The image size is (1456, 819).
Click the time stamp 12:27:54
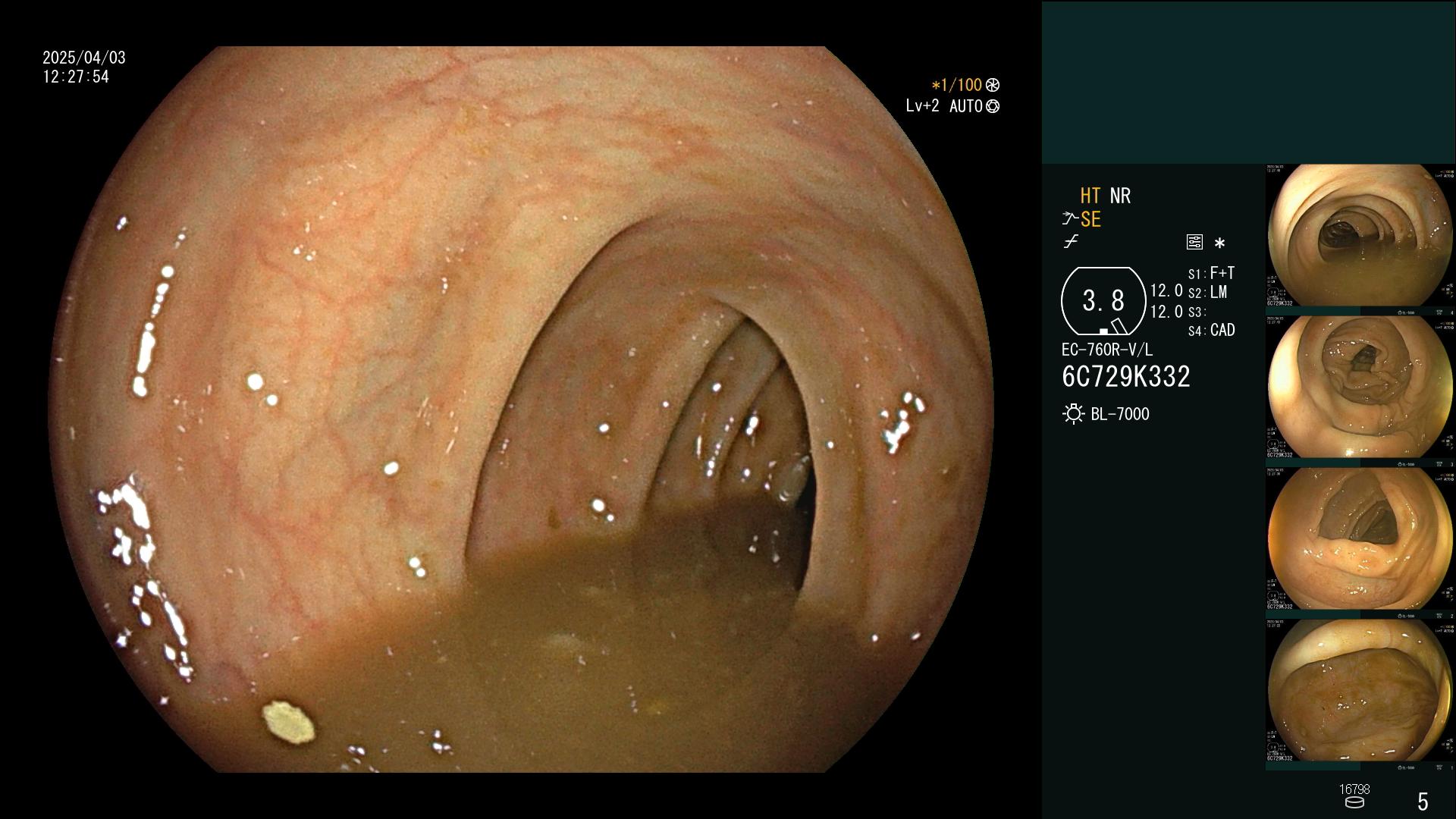[76, 77]
